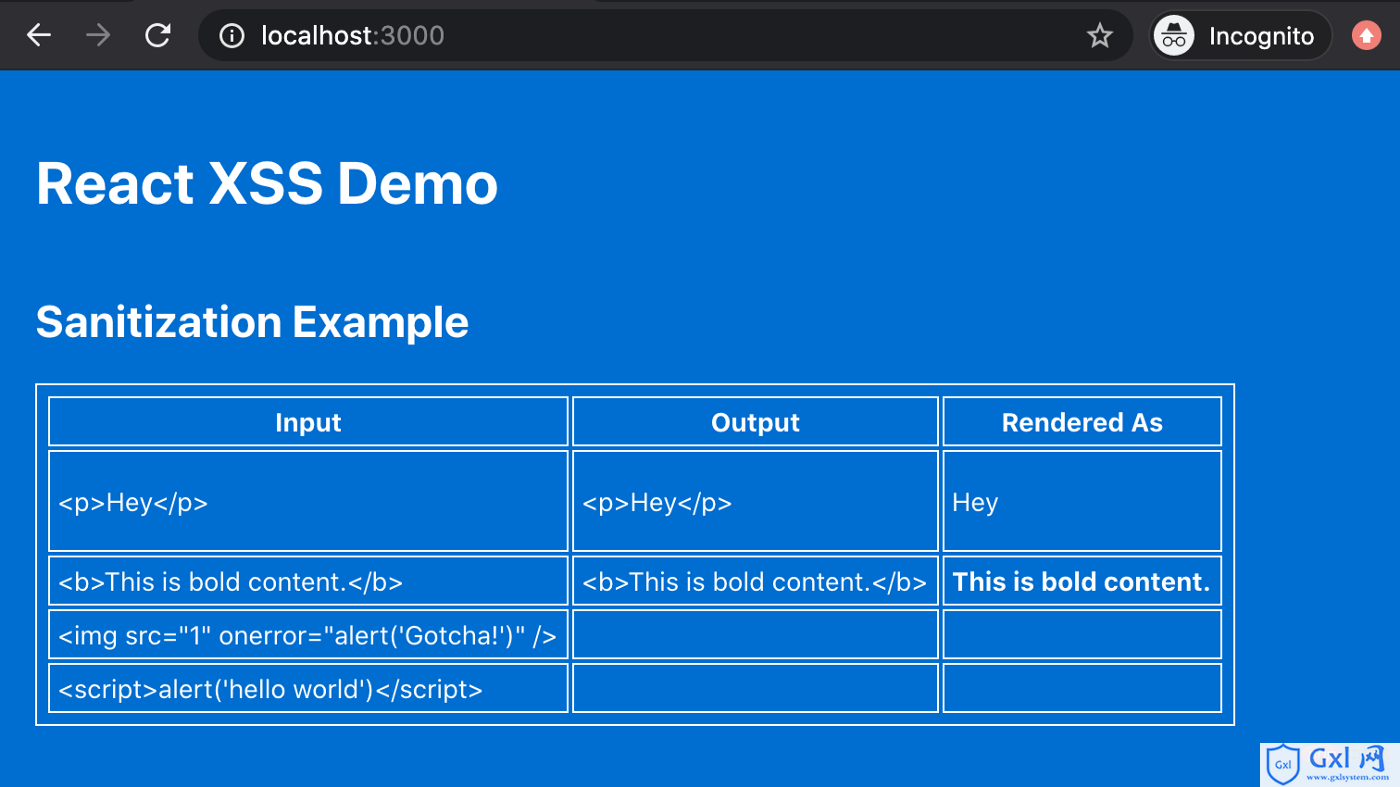Screen dimensions: 1400x787
Task: Click the forward navigation arrow
Action: tap(98, 36)
